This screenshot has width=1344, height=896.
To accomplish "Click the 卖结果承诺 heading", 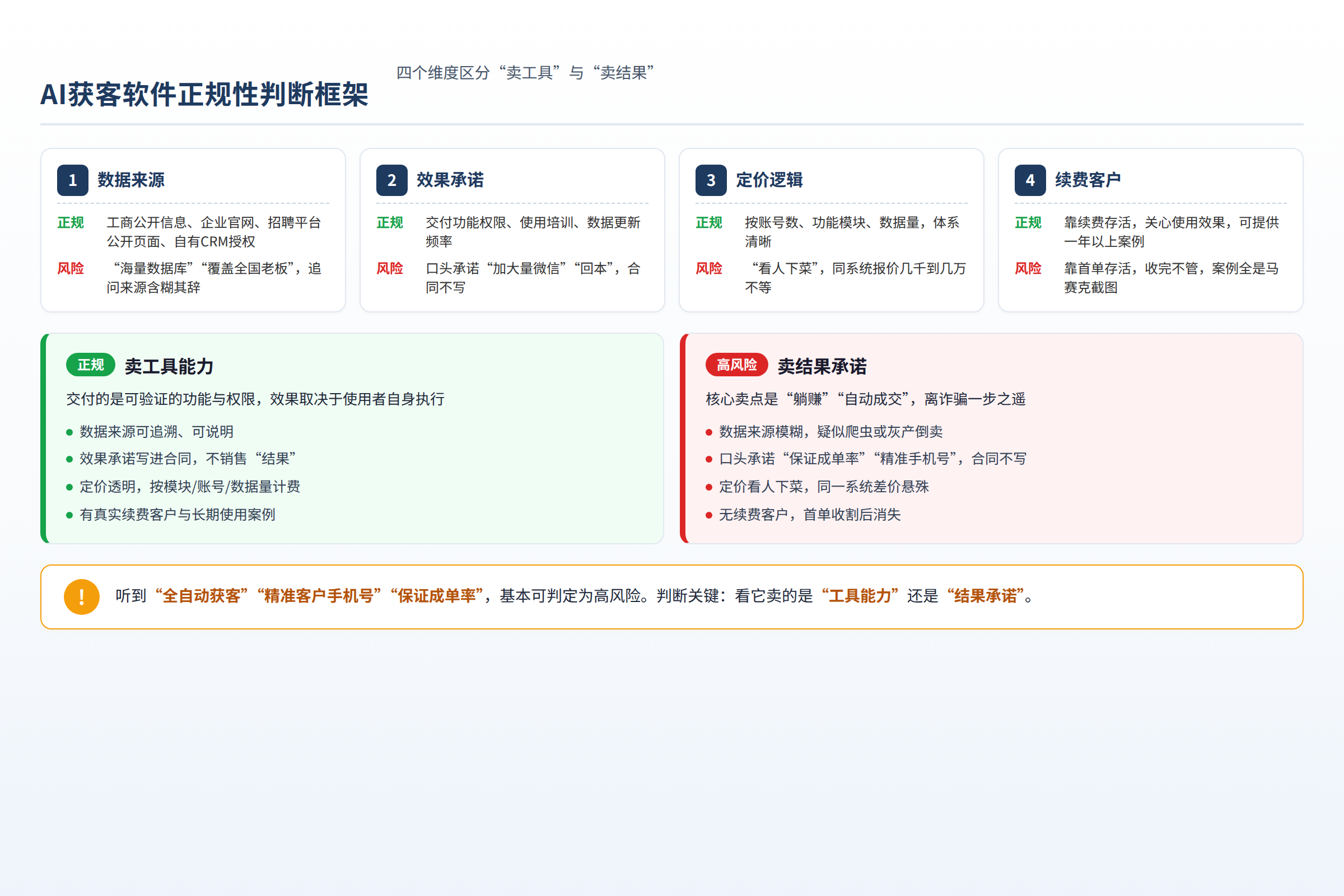I will click(822, 366).
